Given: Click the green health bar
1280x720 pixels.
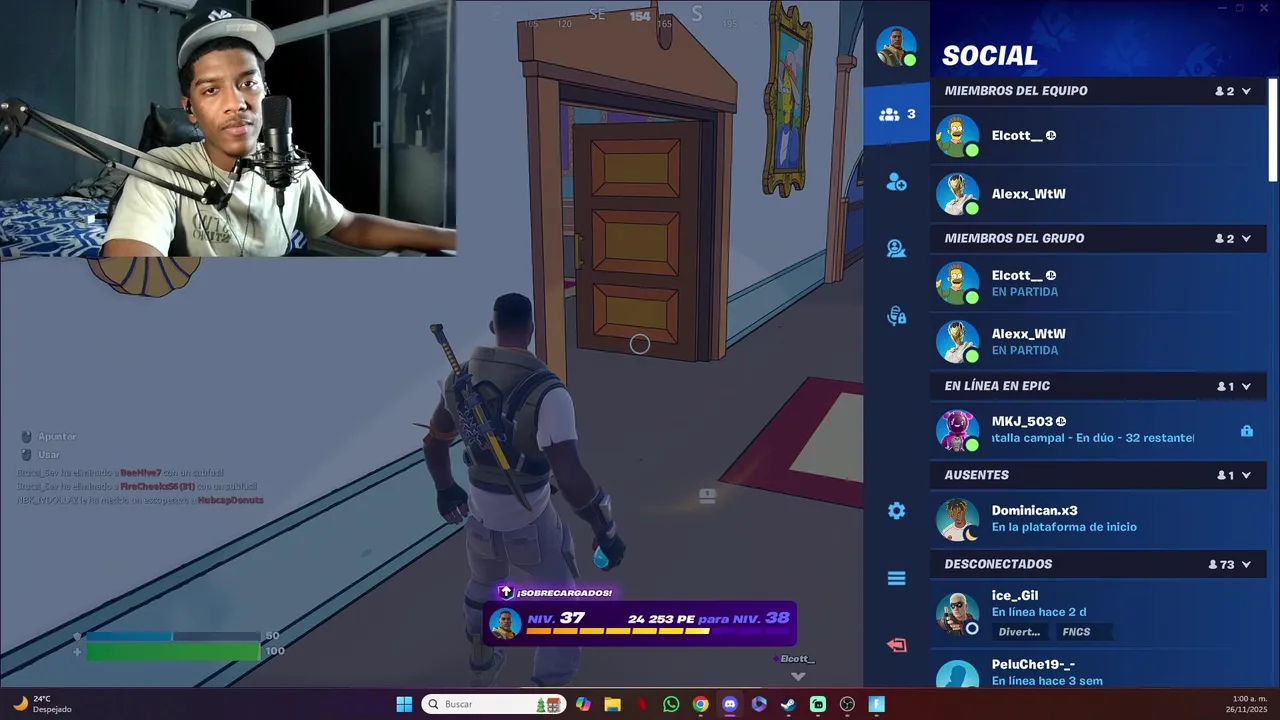Looking at the screenshot, I should pyautogui.click(x=172, y=652).
